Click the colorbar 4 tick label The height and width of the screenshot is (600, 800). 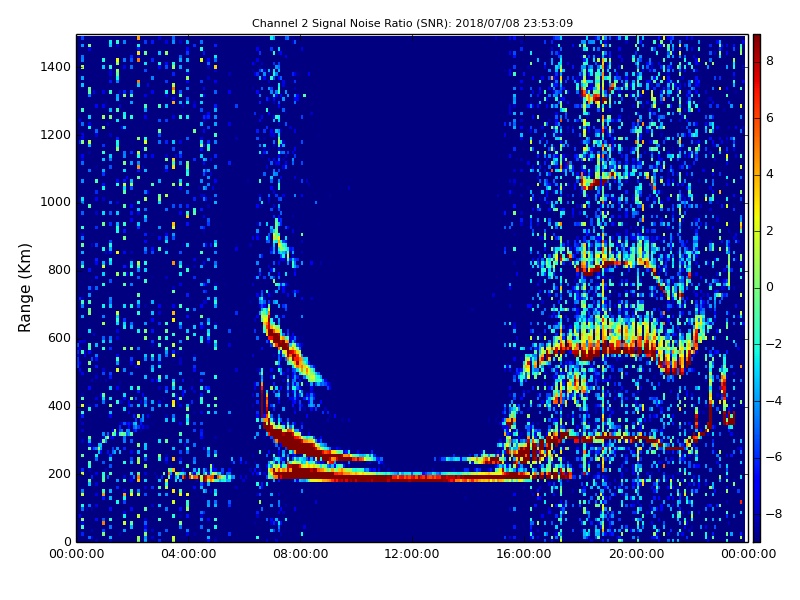(770, 174)
